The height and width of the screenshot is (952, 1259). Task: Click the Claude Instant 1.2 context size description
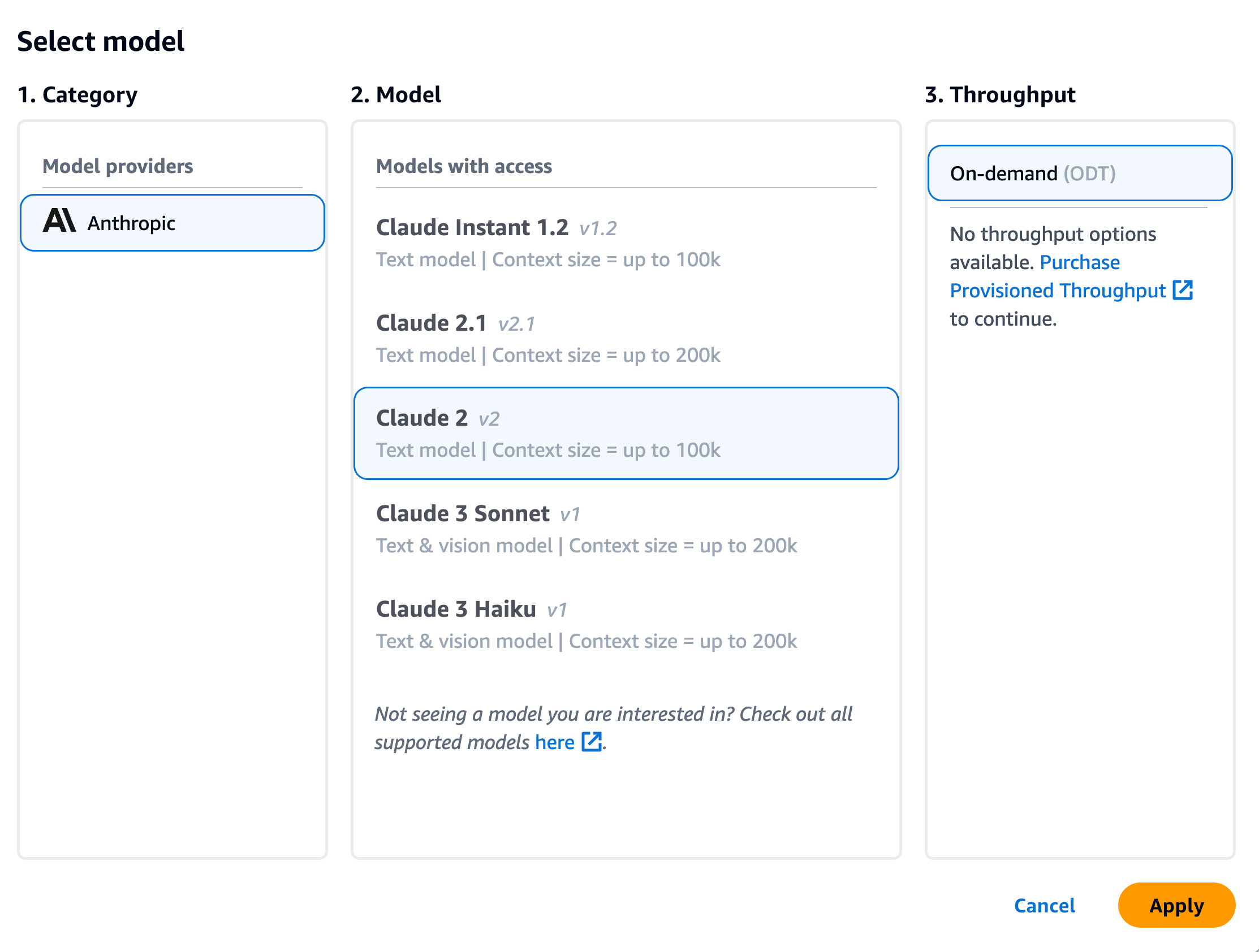click(548, 259)
